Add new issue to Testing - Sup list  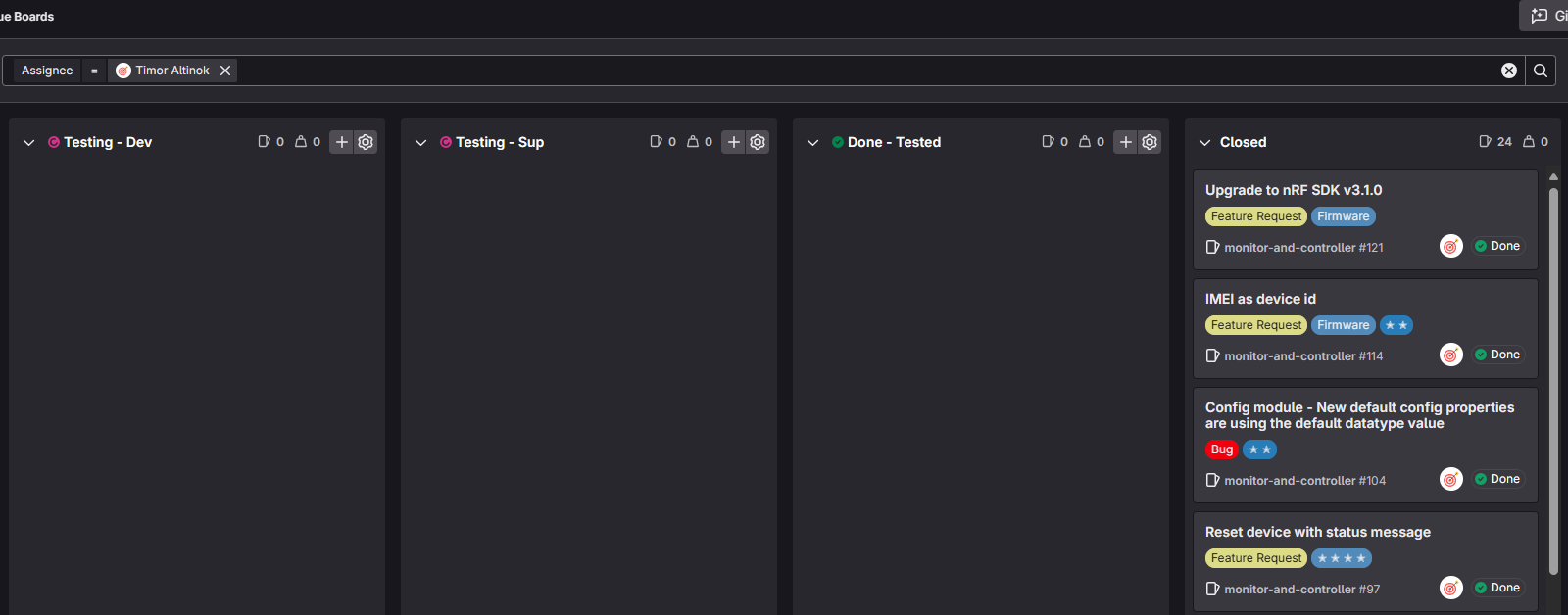pyautogui.click(x=733, y=142)
